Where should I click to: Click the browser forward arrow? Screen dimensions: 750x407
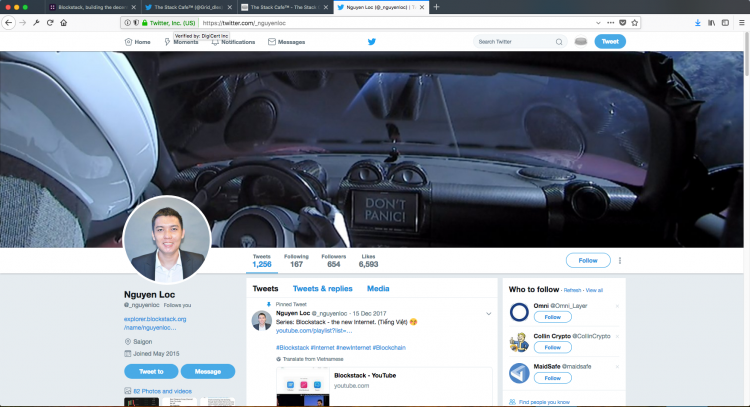pos(22,22)
